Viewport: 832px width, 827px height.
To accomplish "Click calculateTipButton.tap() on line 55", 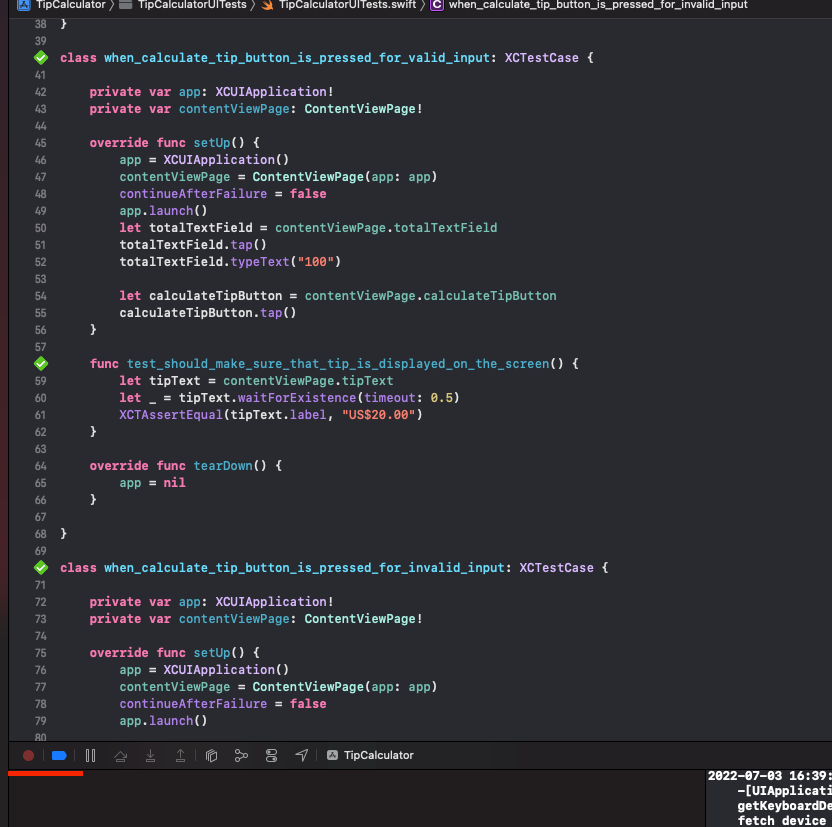I will 207,313.
